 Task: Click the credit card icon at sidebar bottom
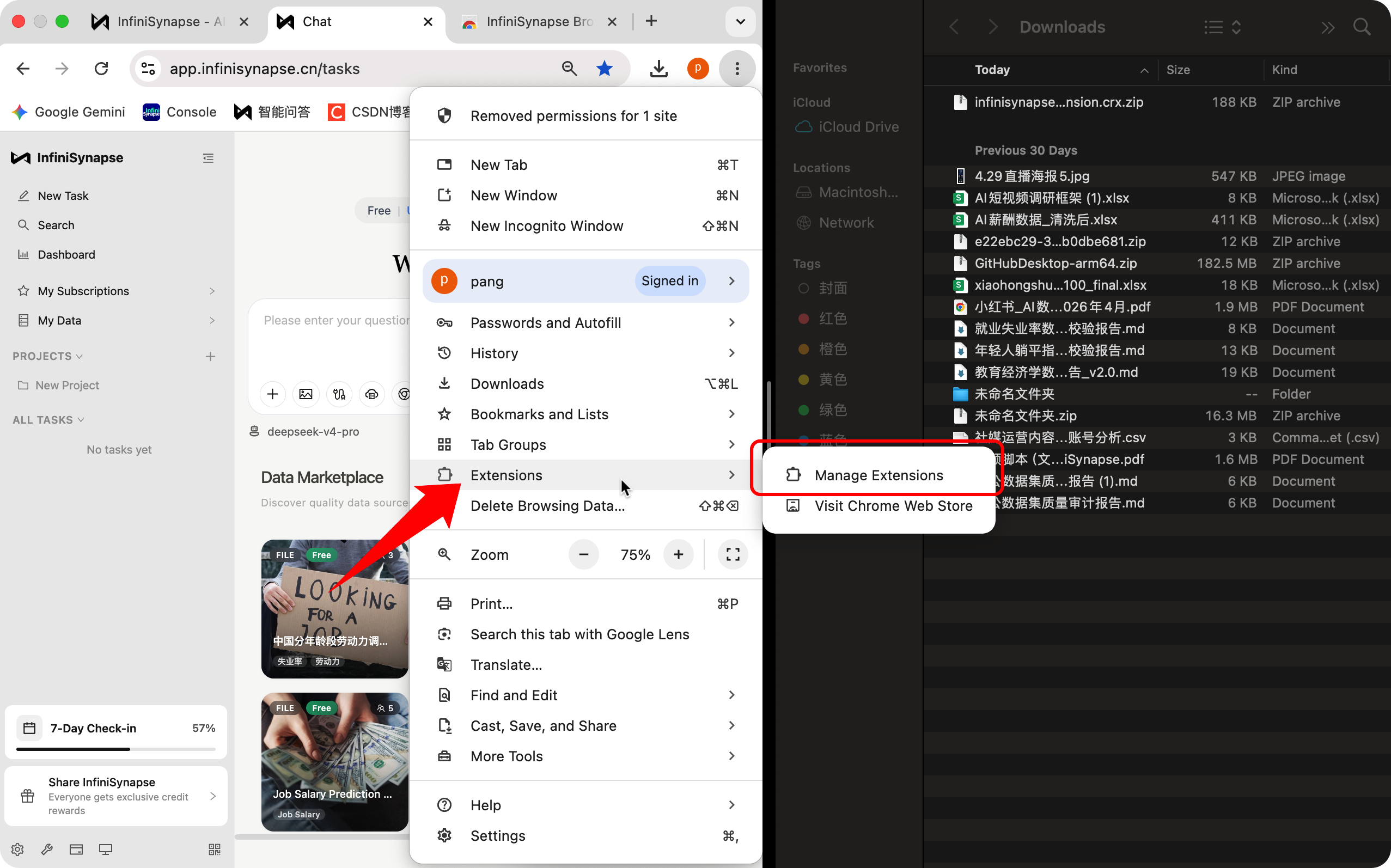coord(76,849)
